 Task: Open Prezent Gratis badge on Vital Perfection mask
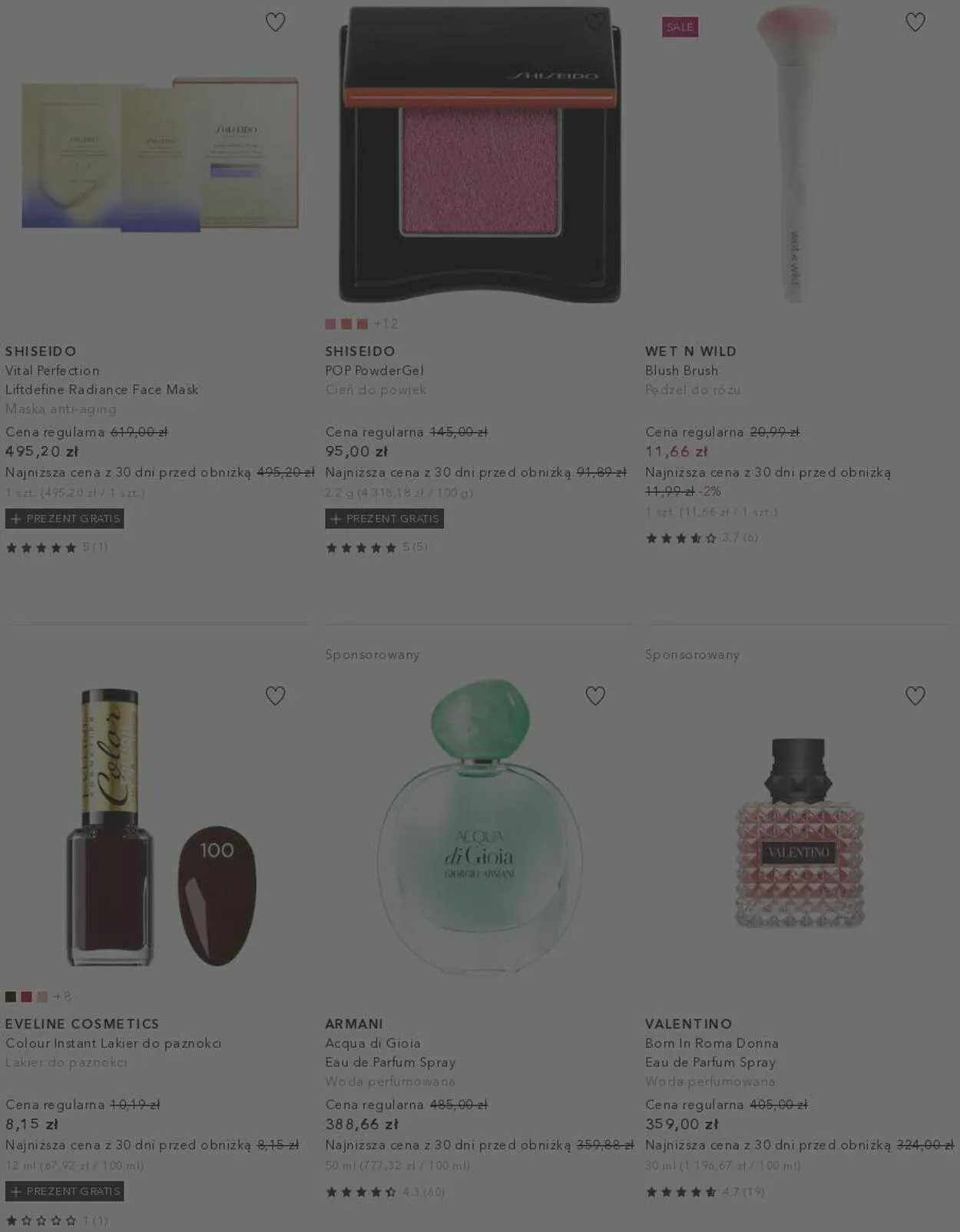65,518
